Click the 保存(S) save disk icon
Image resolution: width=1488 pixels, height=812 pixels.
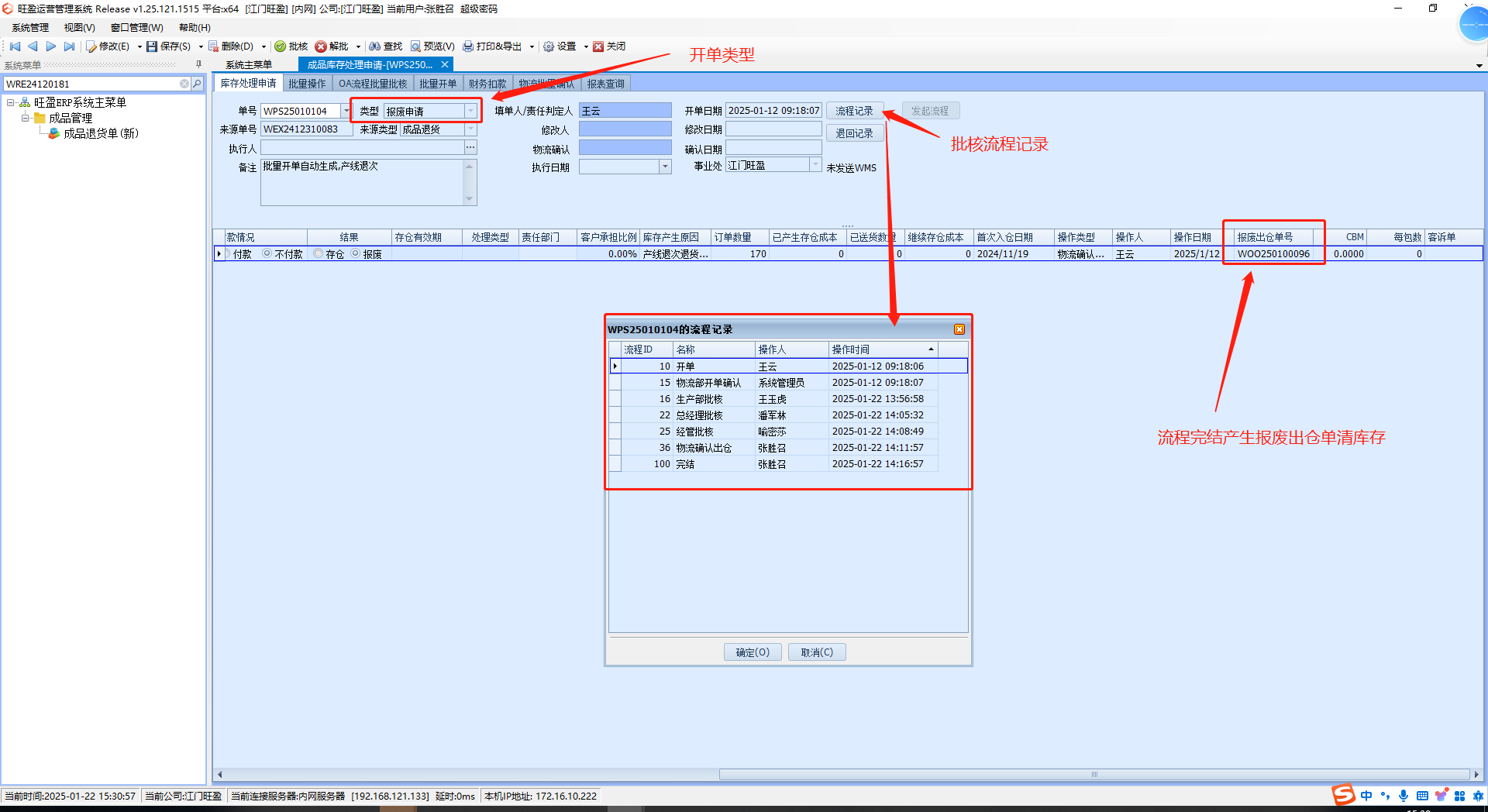click(152, 46)
